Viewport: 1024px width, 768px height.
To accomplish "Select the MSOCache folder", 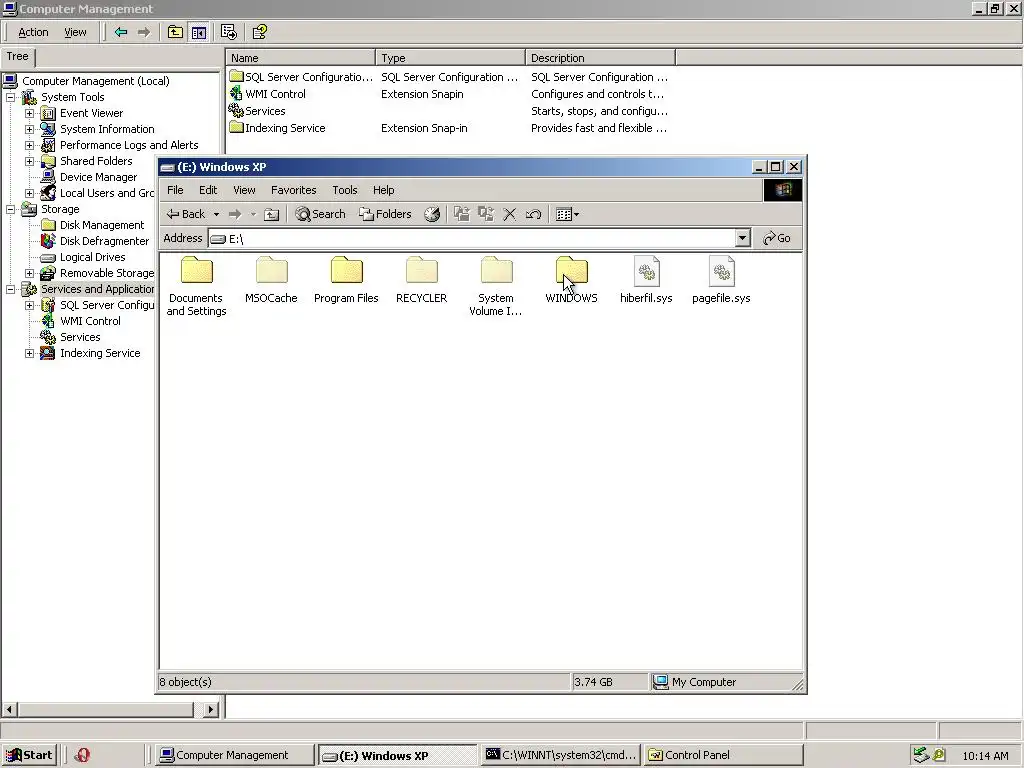I will [271, 280].
